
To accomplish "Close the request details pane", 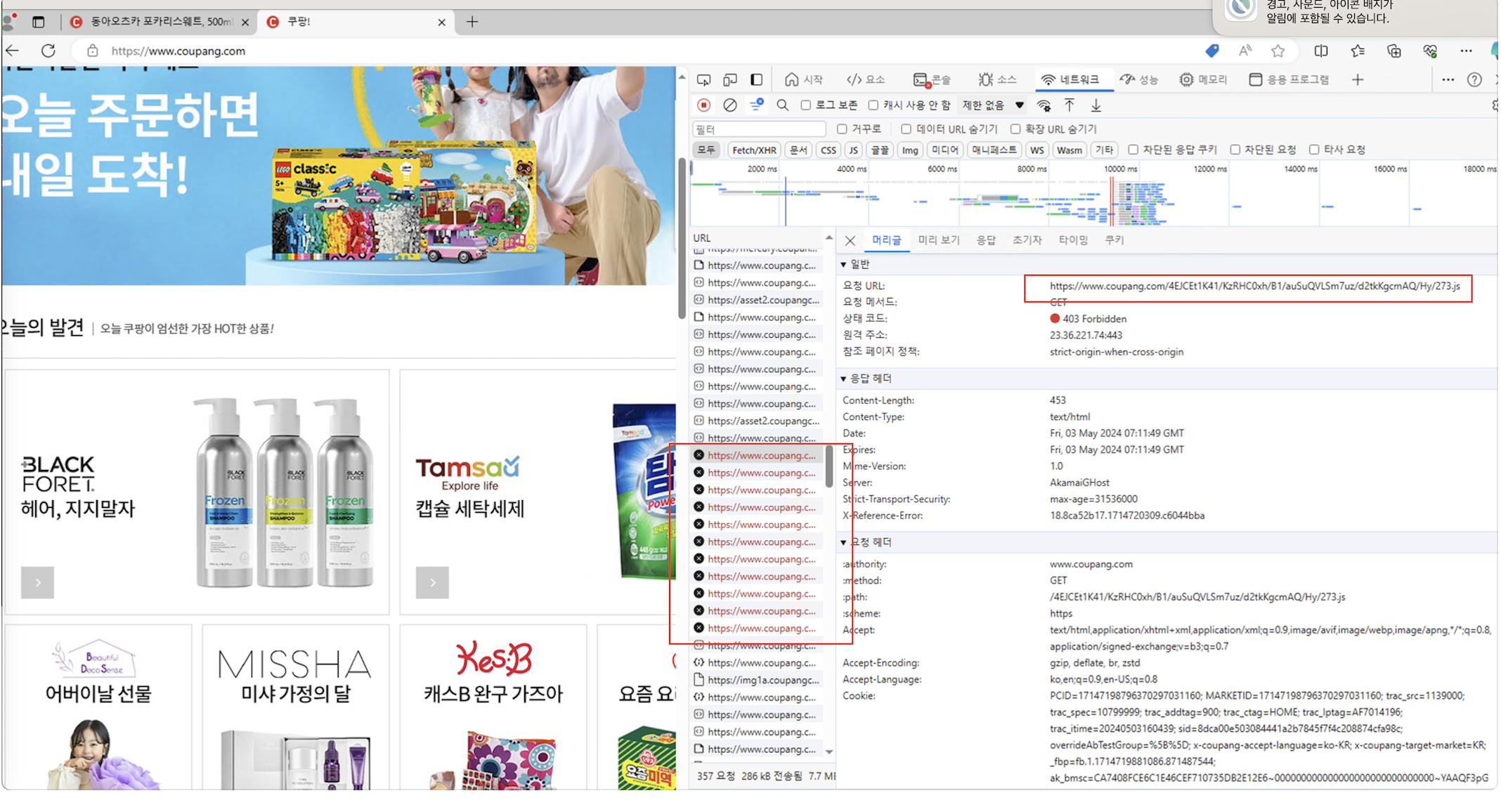I will coord(850,241).
